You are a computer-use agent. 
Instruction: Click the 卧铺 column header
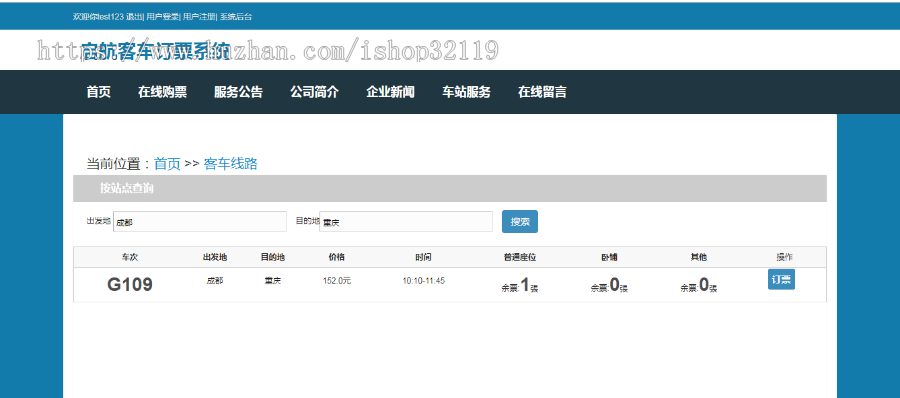point(609,257)
